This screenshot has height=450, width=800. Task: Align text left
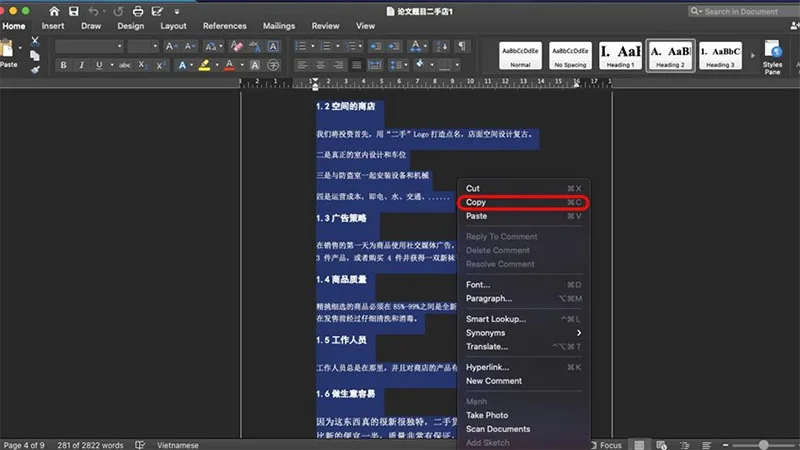[302, 65]
